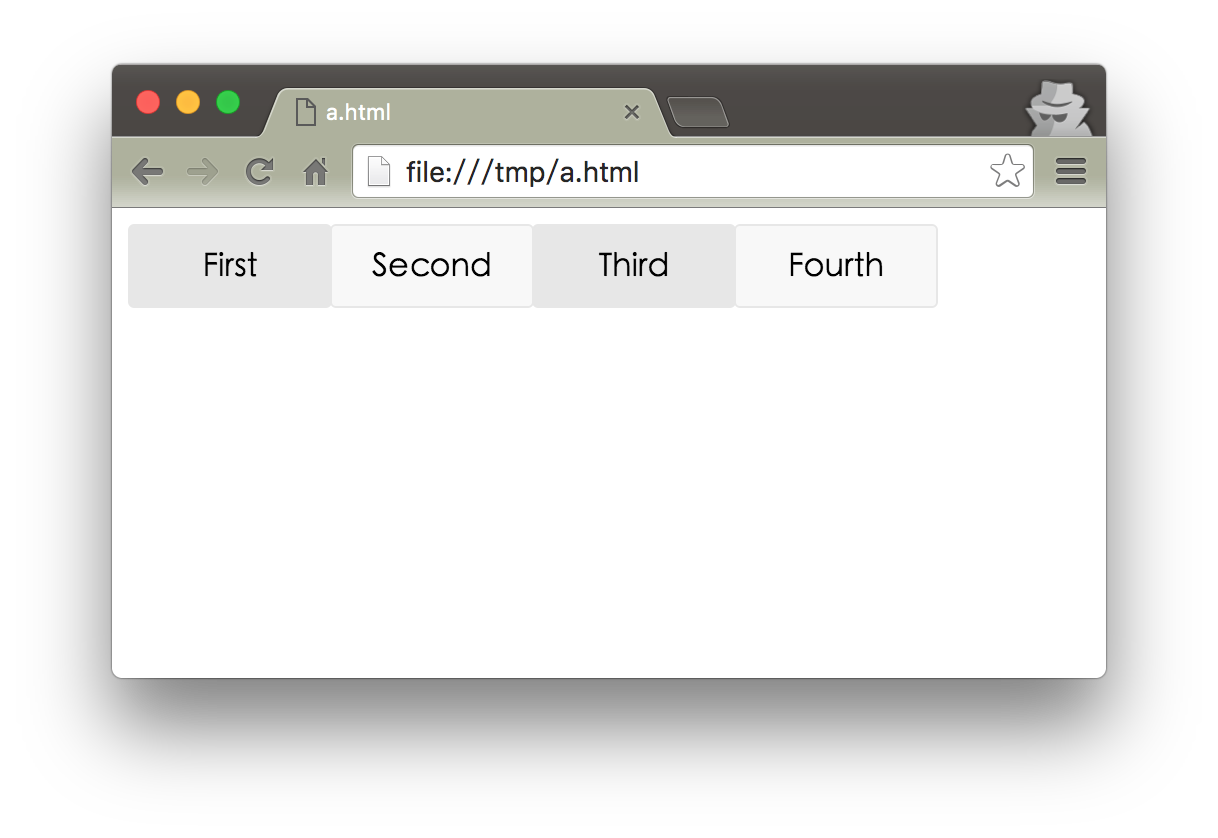
Task: Close the window with the red button
Action: [148, 102]
